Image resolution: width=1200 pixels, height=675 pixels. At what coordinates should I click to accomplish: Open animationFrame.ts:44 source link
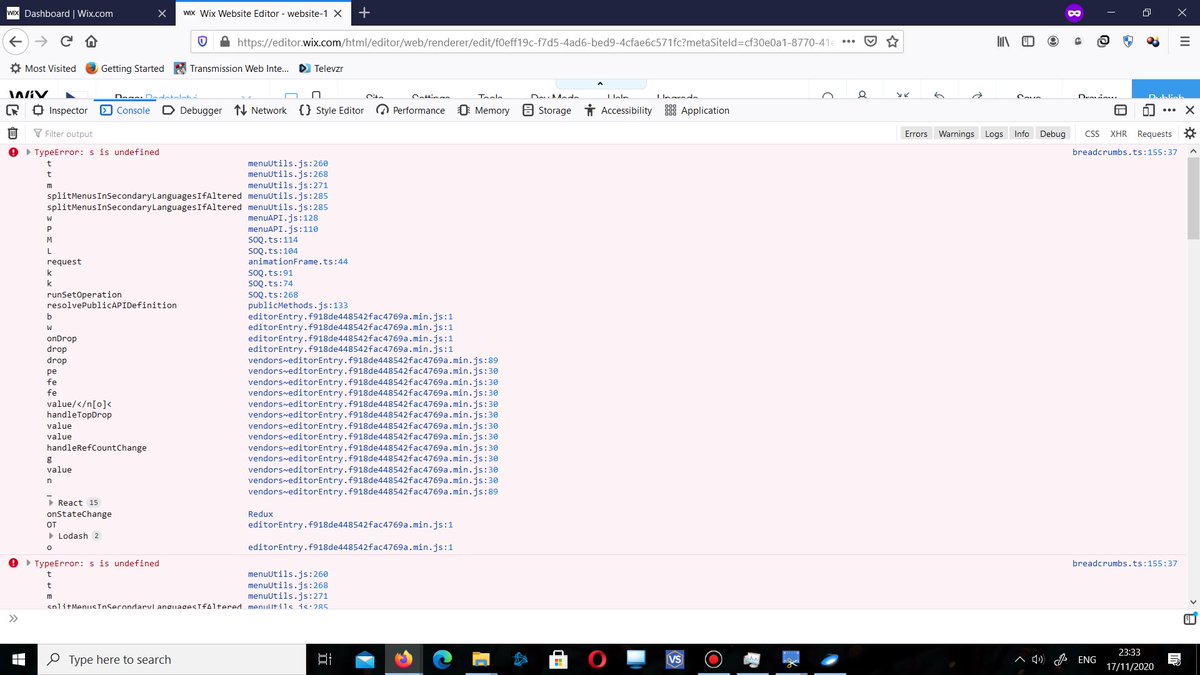tap(298, 262)
